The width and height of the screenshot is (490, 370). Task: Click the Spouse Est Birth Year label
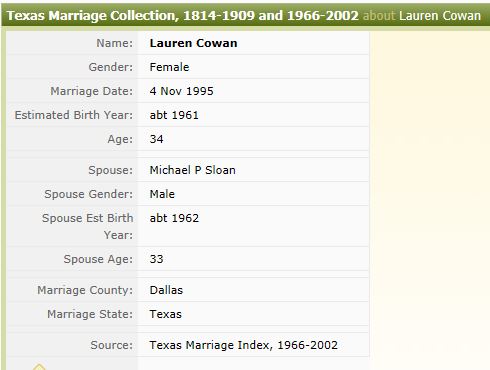pyautogui.click(x=87, y=226)
